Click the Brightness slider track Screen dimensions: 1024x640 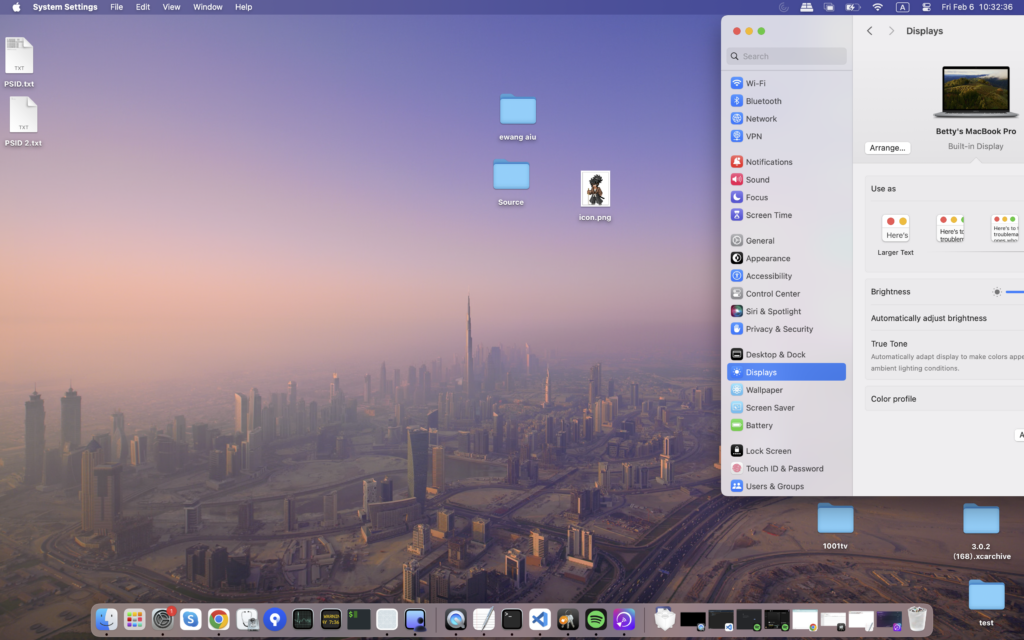(x=1014, y=292)
